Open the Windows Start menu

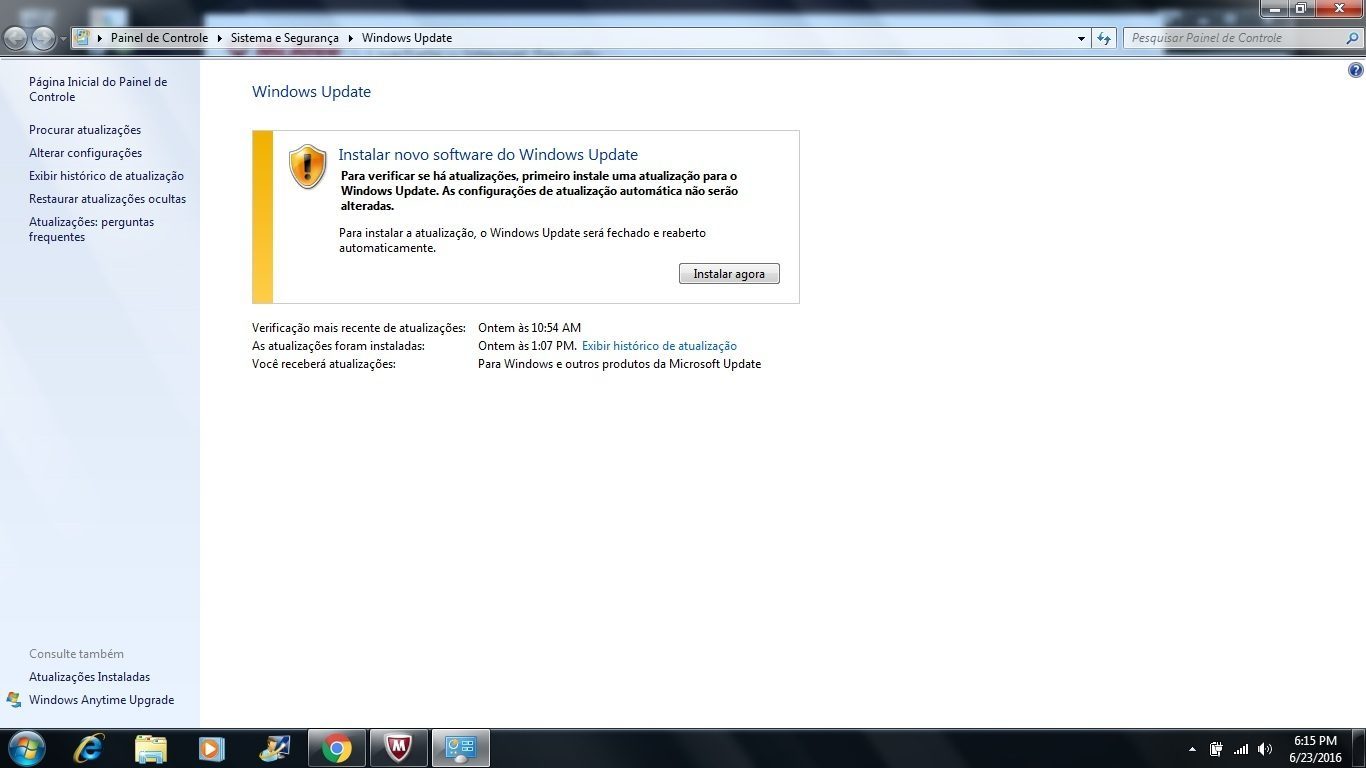(x=26, y=748)
